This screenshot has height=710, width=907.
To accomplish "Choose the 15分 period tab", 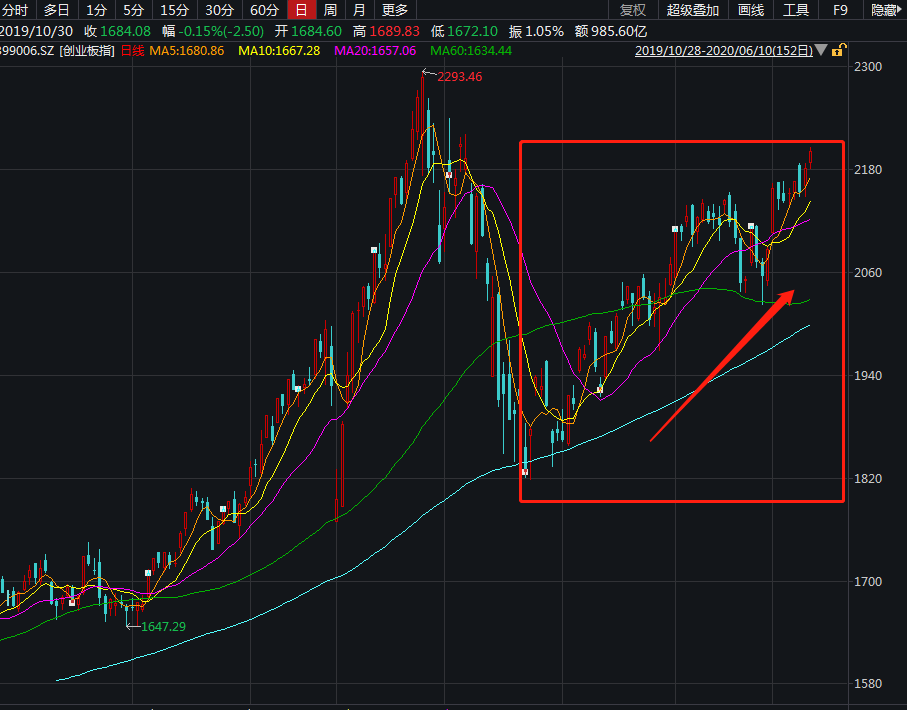I will [174, 10].
